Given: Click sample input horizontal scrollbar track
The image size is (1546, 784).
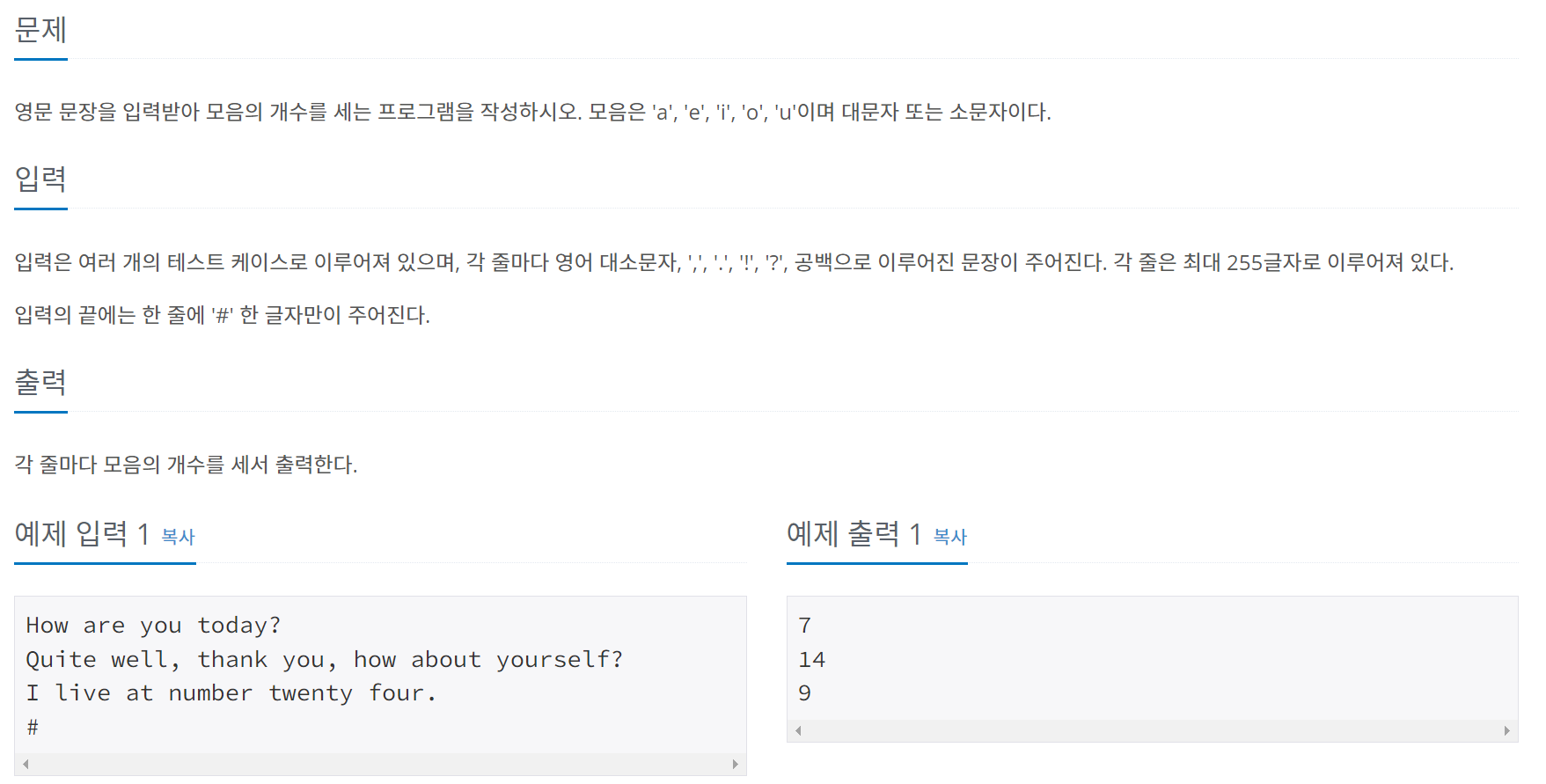Looking at the screenshot, I should click(x=380, y=764).
